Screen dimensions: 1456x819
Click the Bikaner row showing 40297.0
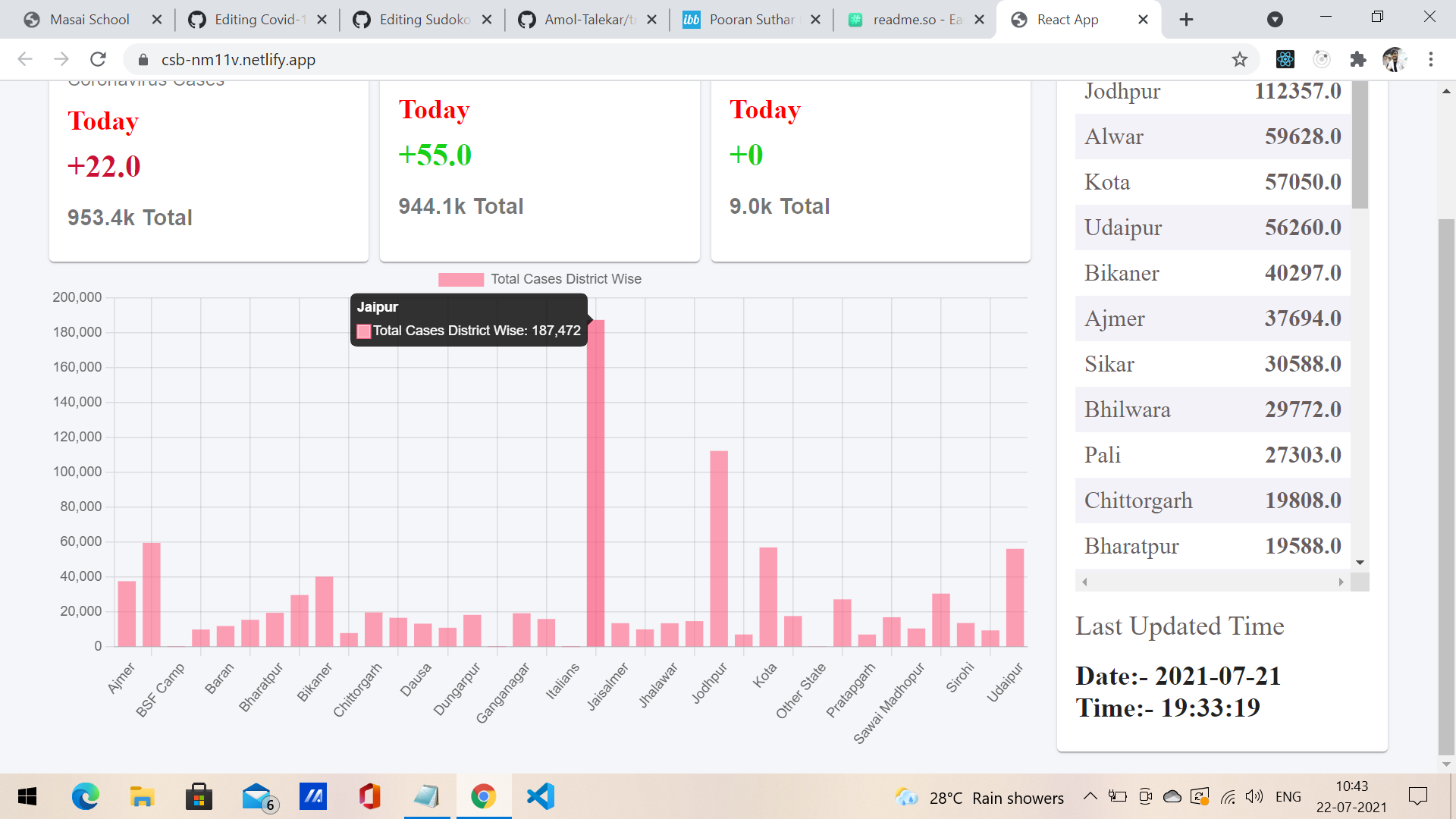(x=1213, y=273)
